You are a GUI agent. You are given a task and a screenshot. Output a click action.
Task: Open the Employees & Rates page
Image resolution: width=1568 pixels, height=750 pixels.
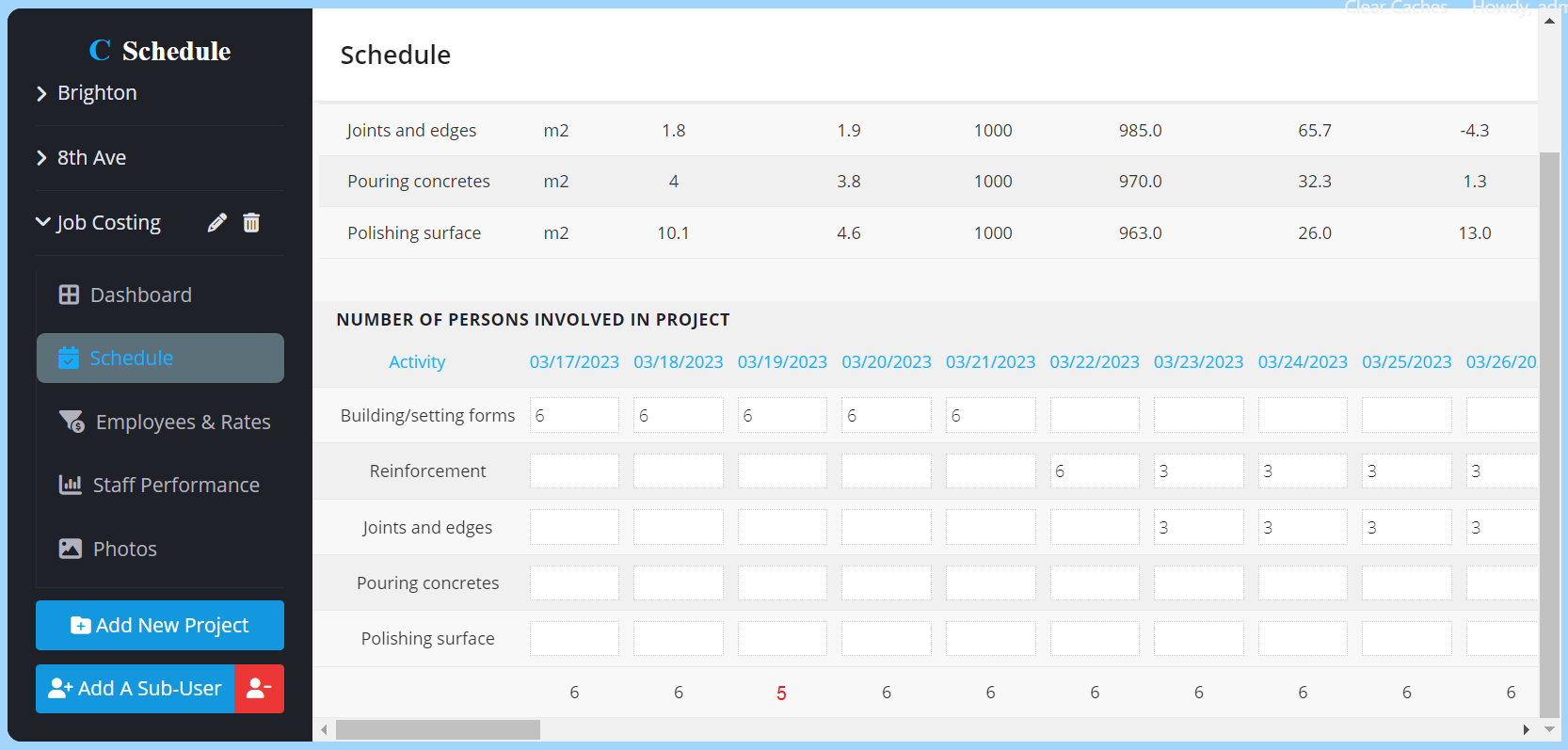(183, 423)
